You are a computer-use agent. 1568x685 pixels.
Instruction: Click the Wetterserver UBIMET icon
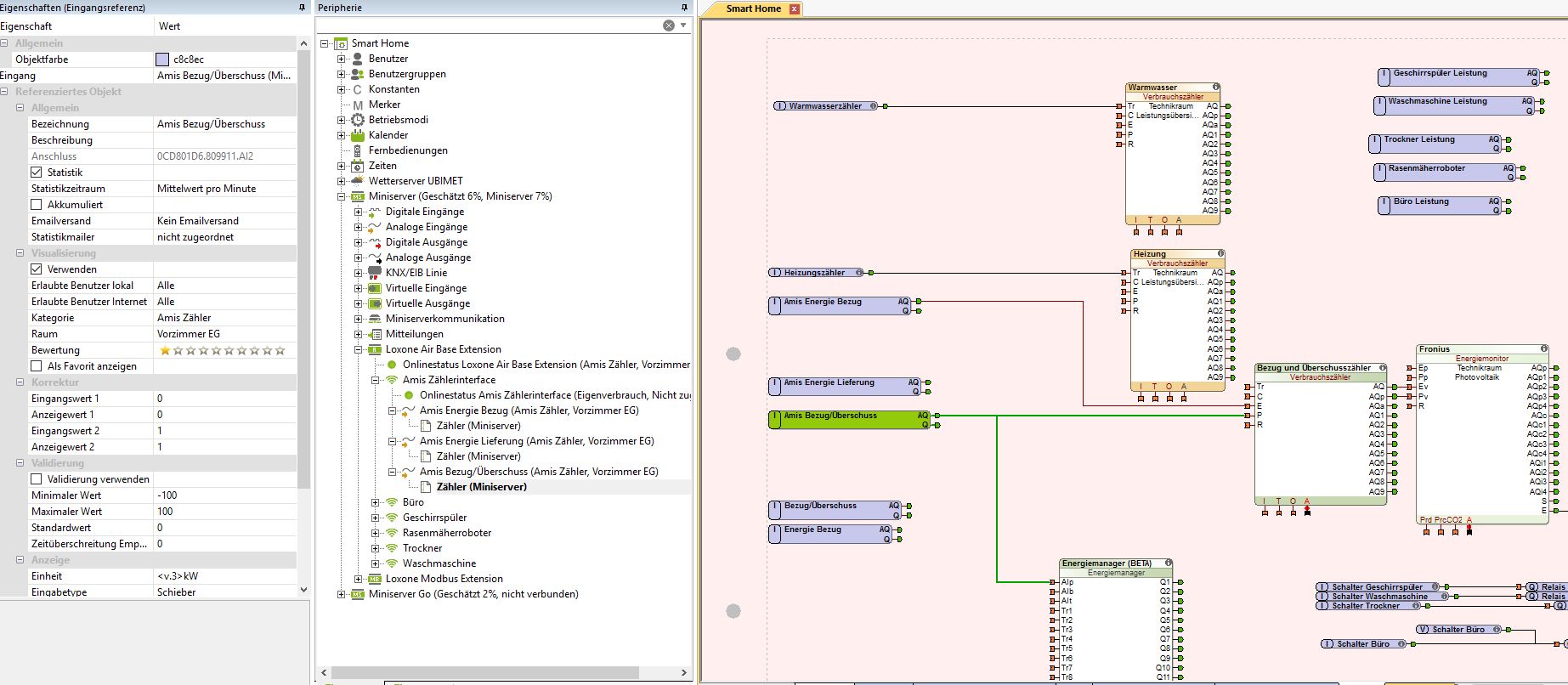[358, 181]
